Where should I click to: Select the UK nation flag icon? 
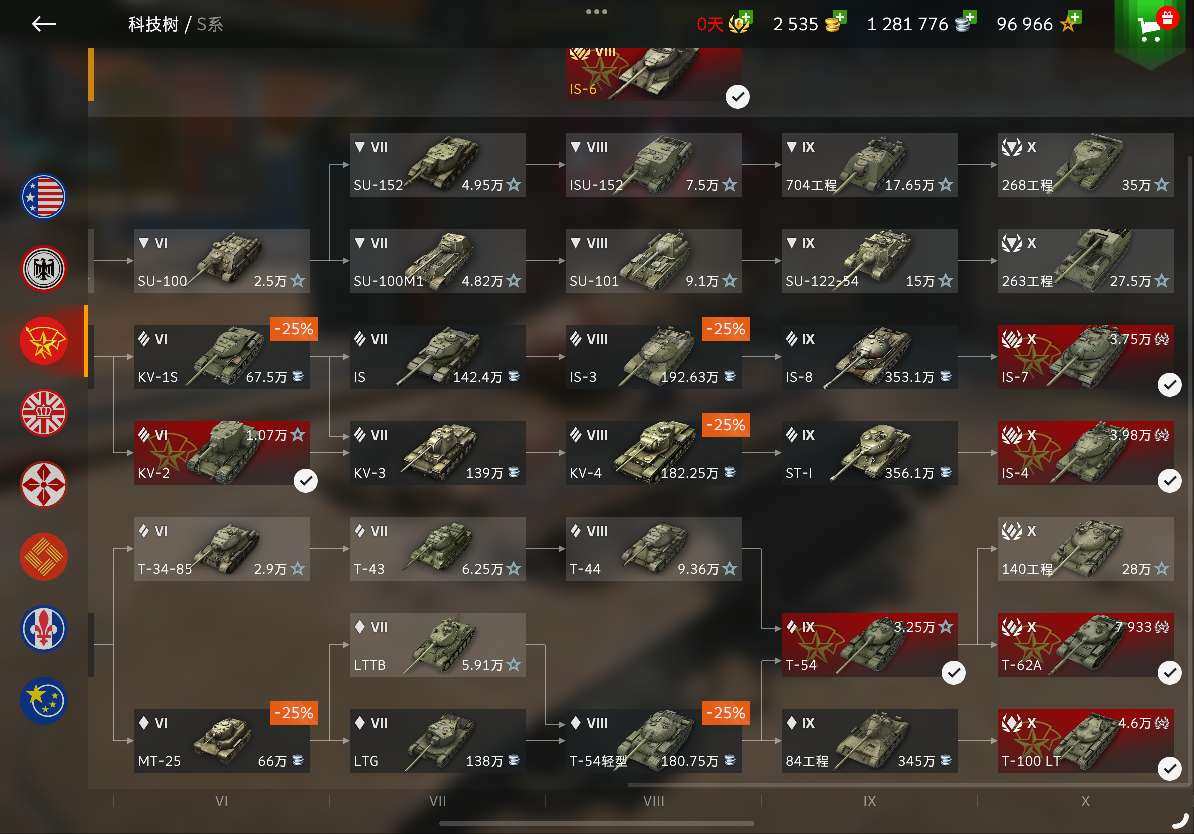pyautogui.click(x=43, y=413)
